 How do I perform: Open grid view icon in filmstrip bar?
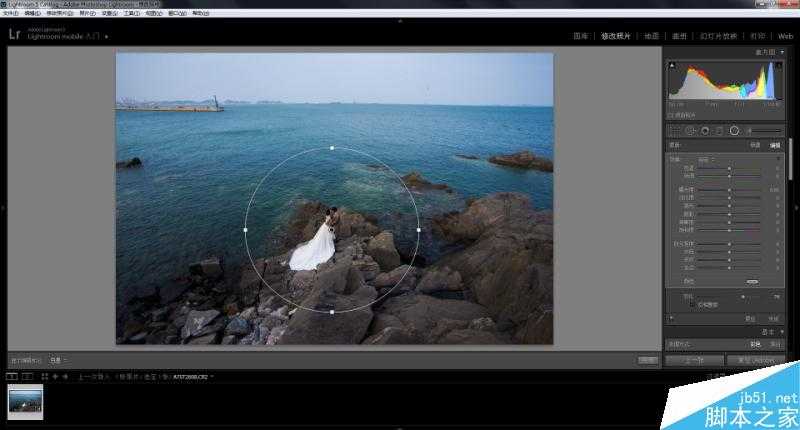[x=43, y=377]
